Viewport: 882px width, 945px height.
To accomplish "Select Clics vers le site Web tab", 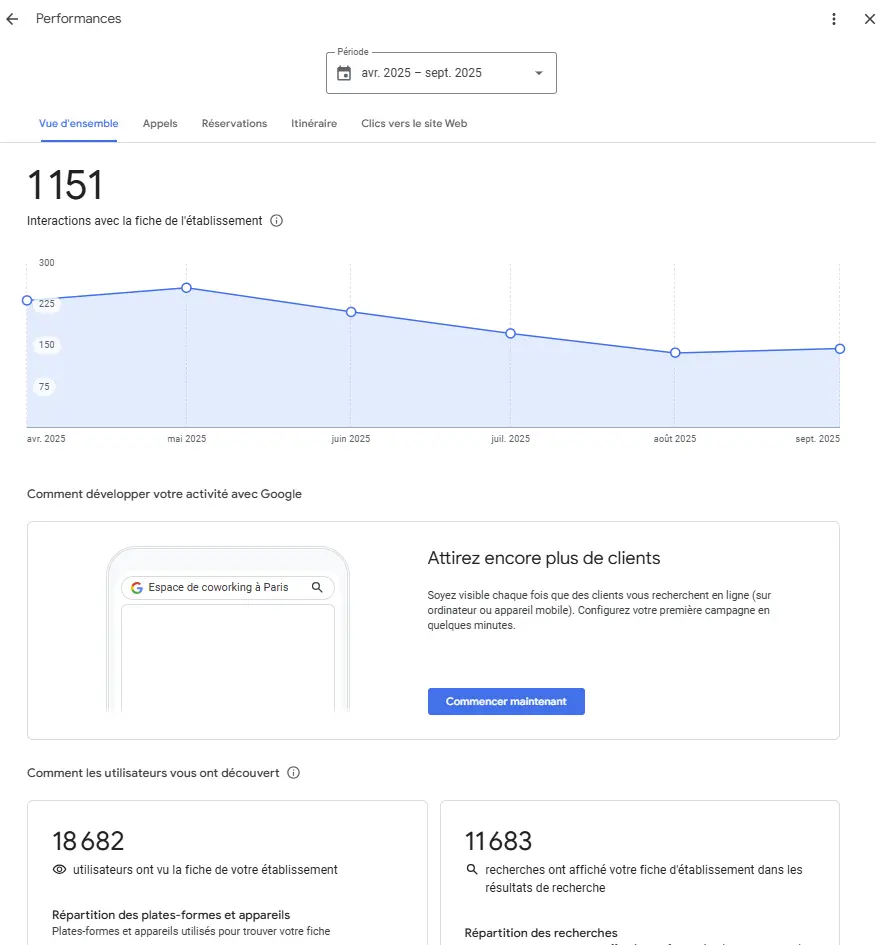I will point(414,124).
